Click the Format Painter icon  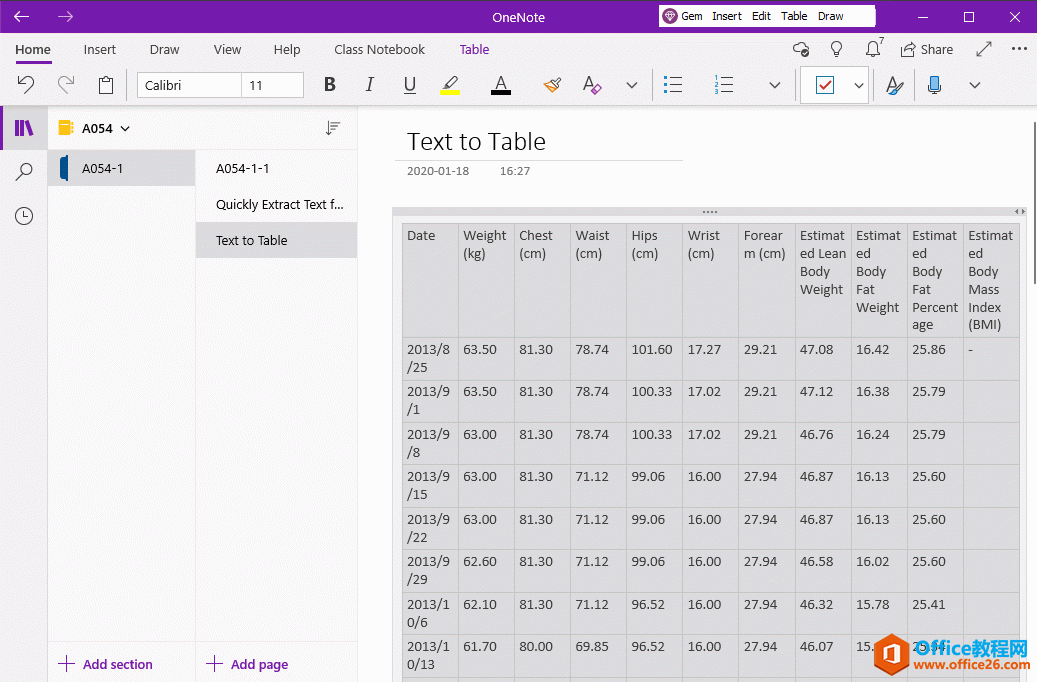[x=552, y=85]
